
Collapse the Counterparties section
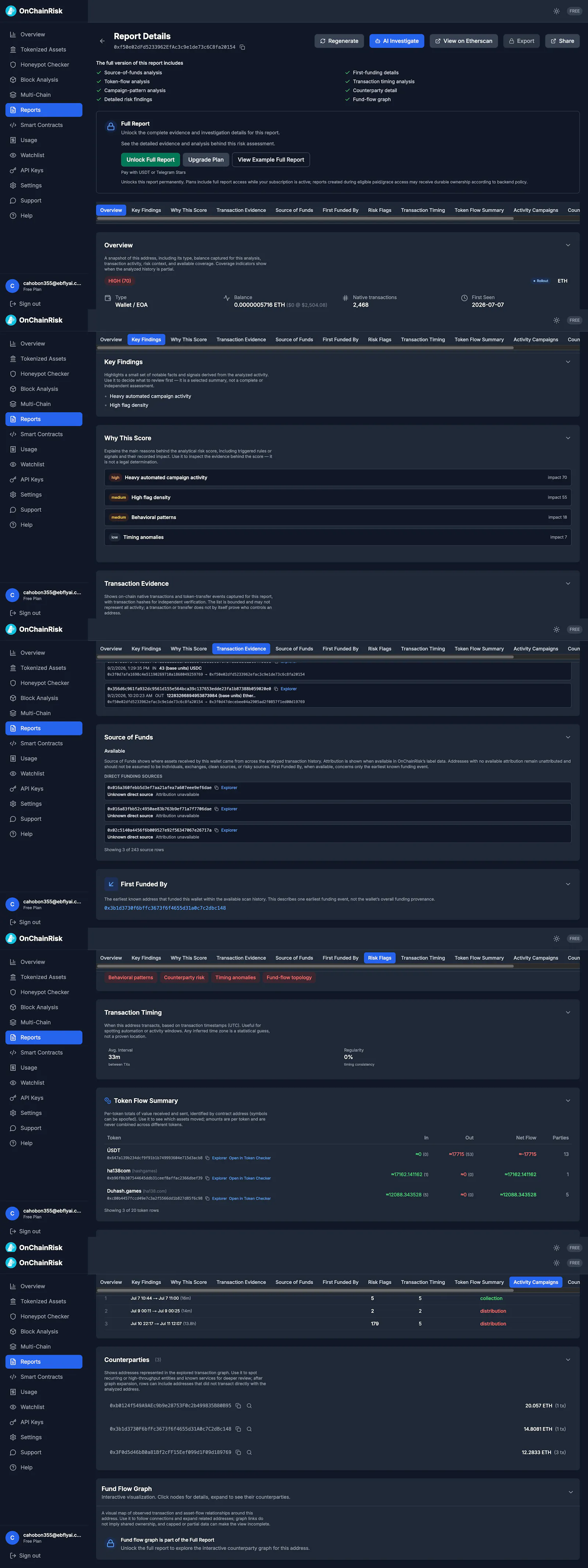click(568, 1360)
